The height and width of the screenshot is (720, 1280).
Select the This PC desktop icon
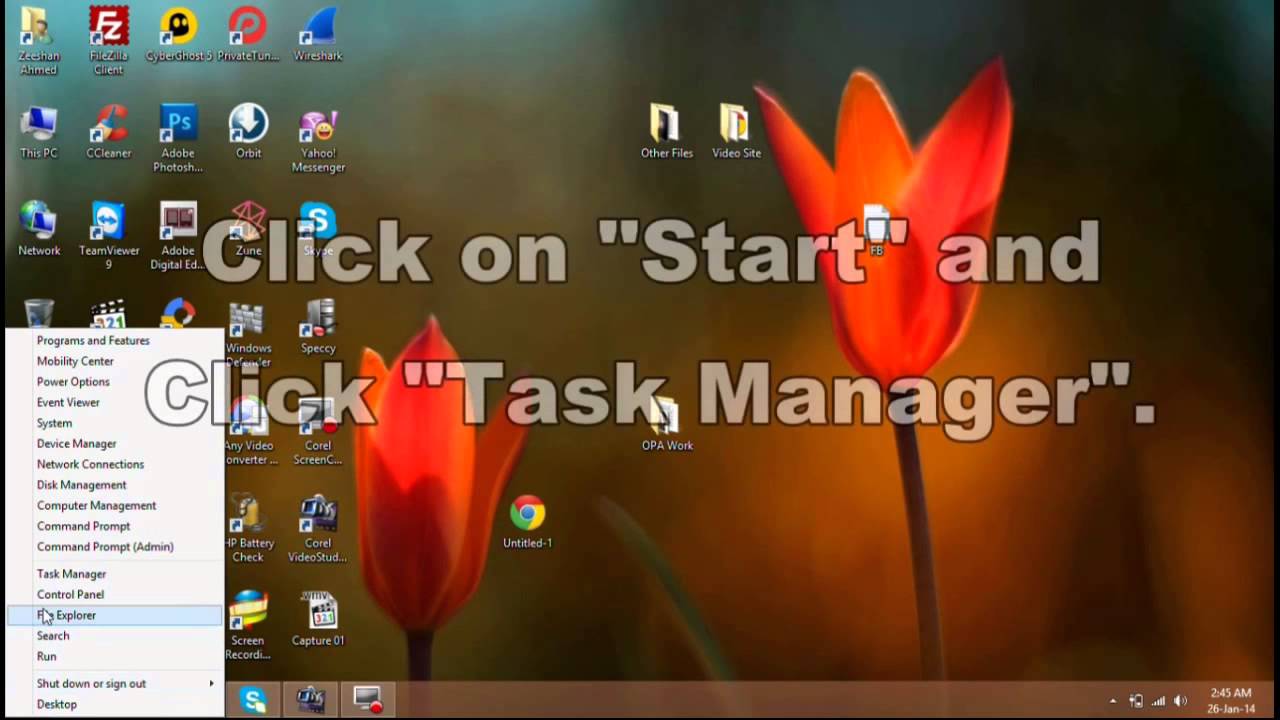39,131
